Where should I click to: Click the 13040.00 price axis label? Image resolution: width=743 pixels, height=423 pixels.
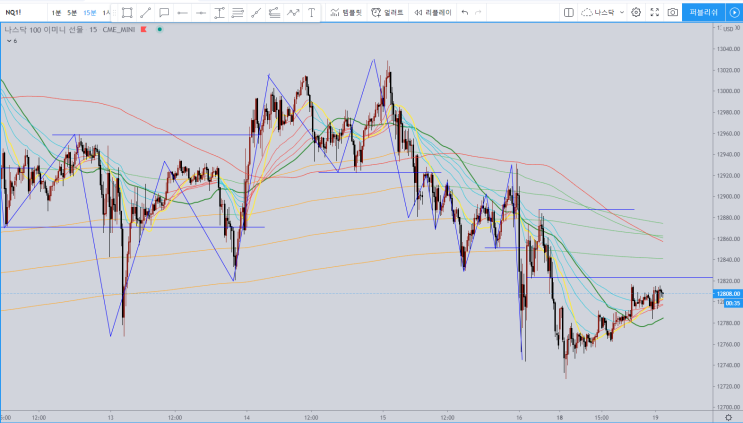(728, 49)
